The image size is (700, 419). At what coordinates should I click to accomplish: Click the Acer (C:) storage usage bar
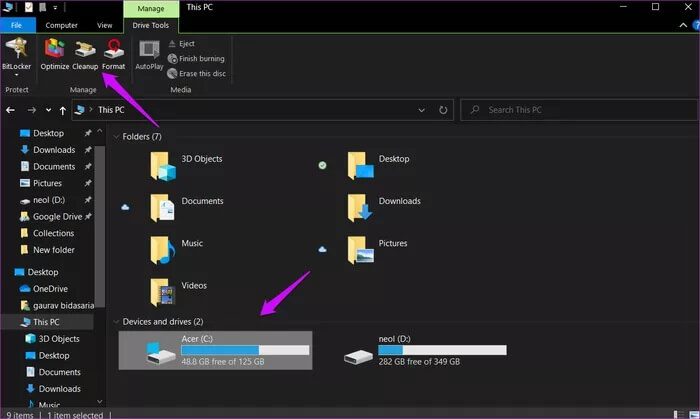[x=245, y=350]
